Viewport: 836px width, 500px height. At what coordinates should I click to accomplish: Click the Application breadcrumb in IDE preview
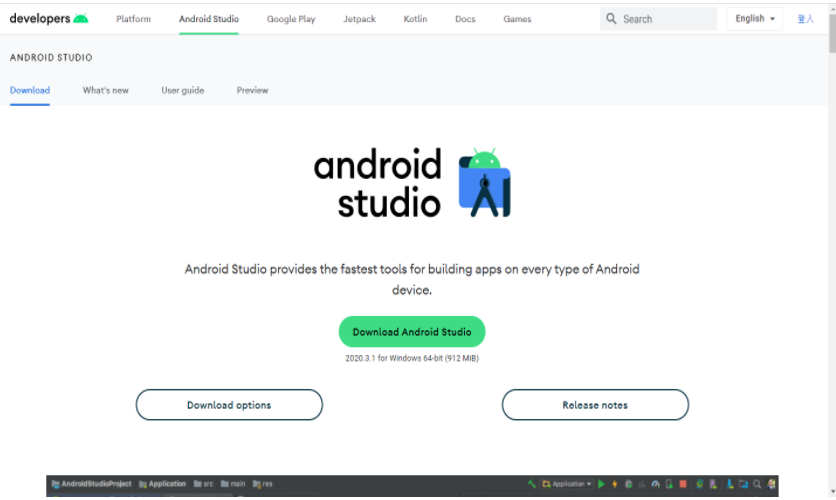[162, 484]
